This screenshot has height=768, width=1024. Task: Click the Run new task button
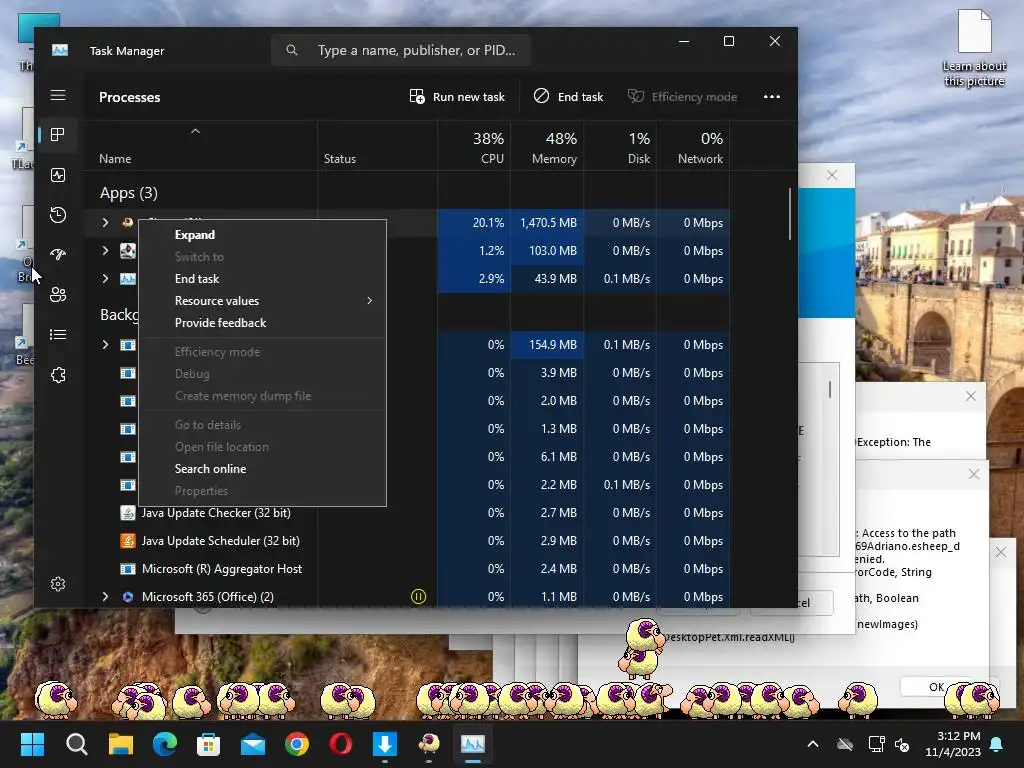[457, 97]
